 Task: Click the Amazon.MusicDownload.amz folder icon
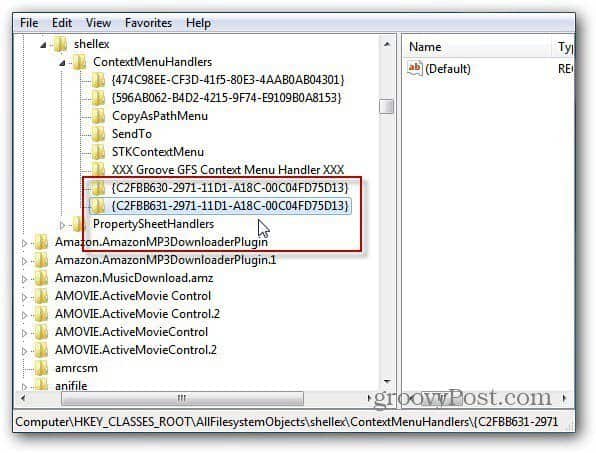pos(41,278)
